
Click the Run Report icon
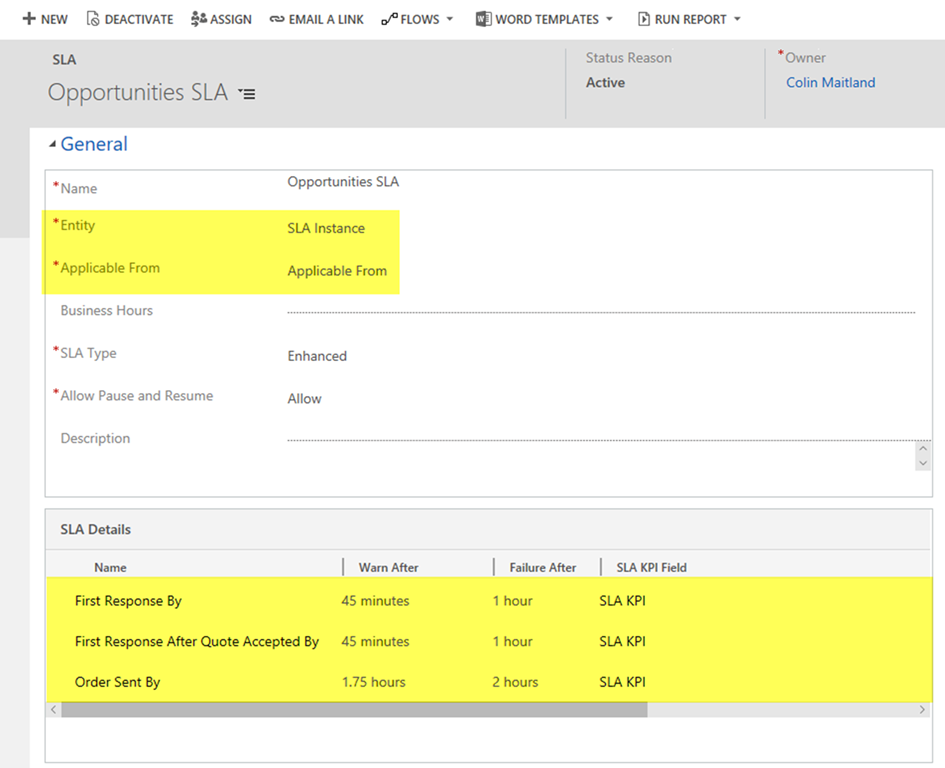coord(643,19)
